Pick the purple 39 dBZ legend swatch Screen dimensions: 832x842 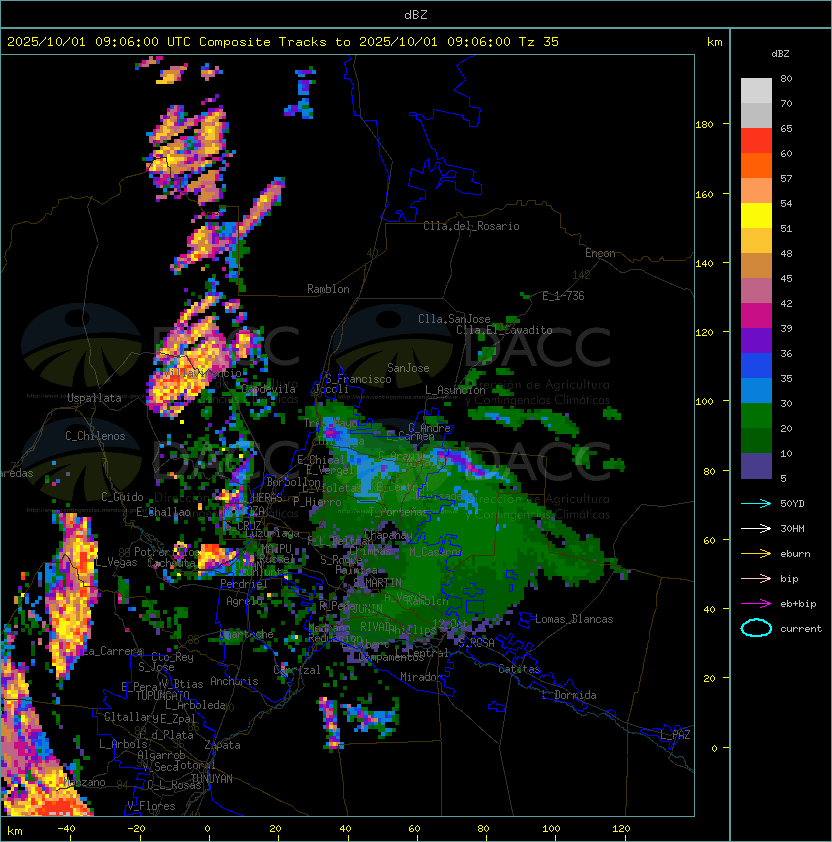point(756,340)
